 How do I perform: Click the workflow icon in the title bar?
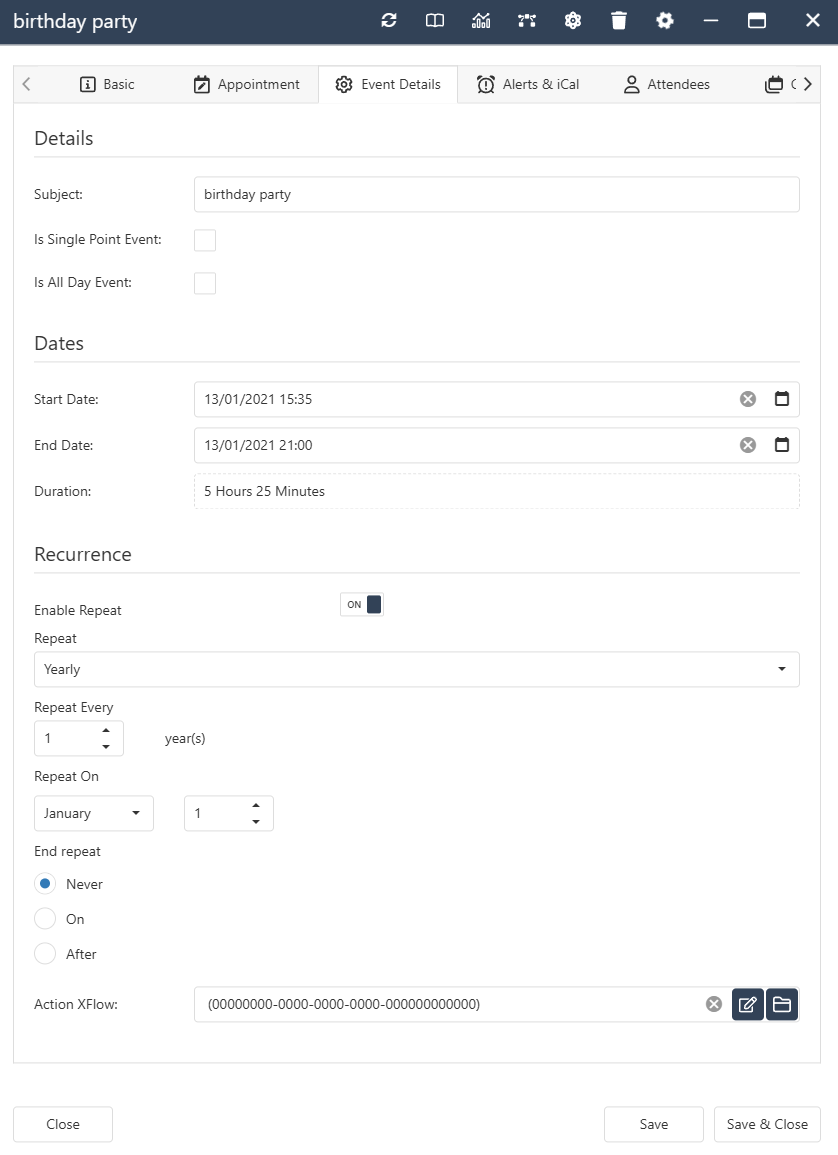[x=527, y=20]
